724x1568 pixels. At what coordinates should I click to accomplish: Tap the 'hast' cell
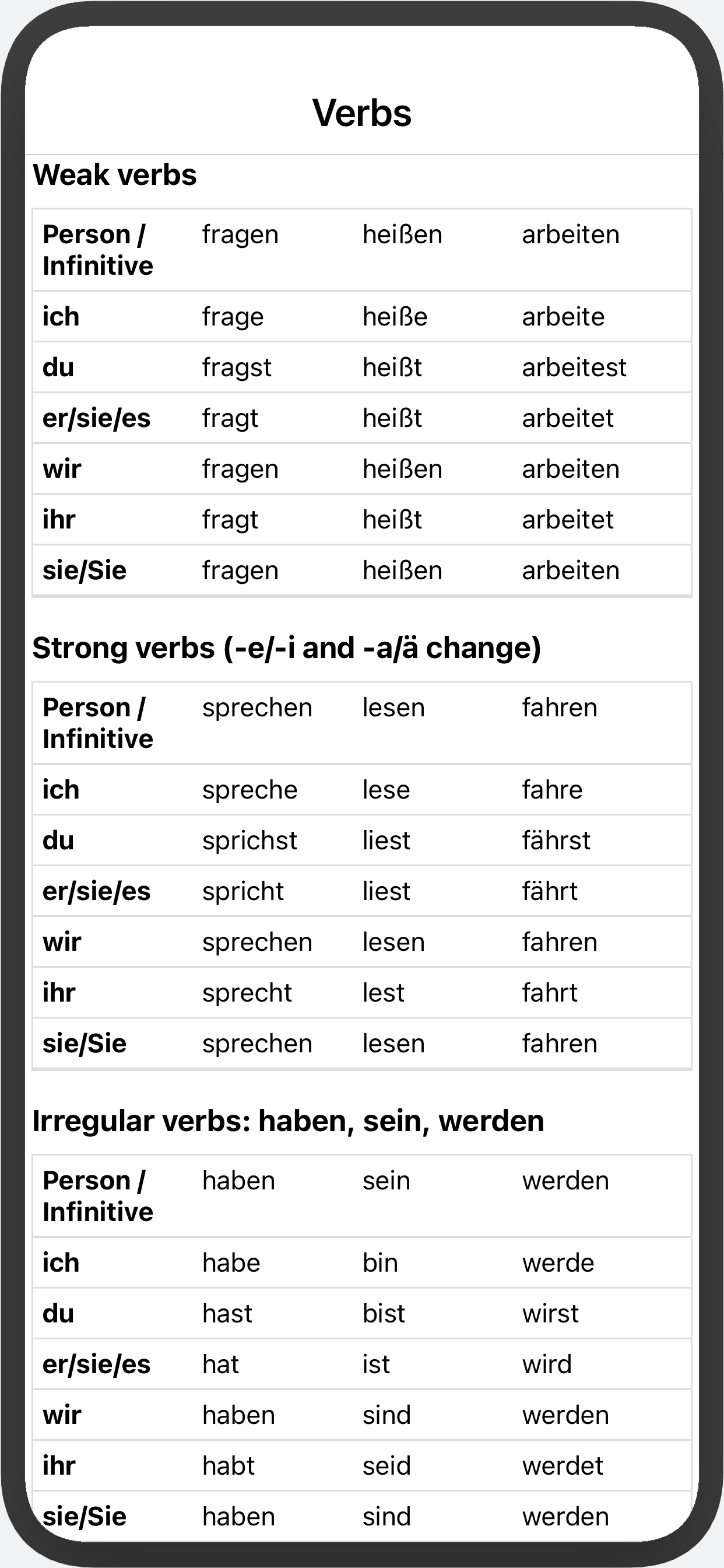227,1314
